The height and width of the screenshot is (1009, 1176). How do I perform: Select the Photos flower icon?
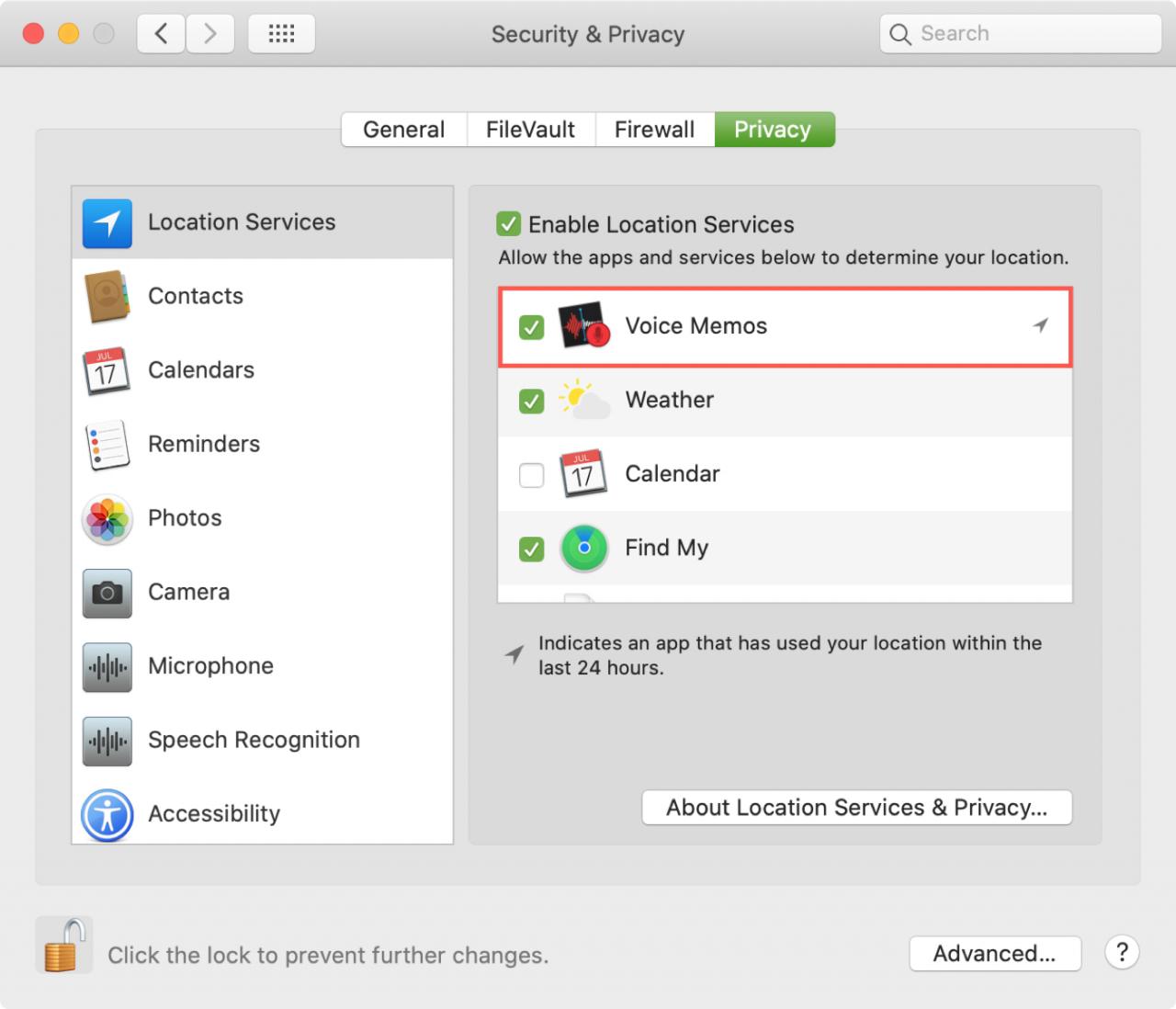(107, 519)
